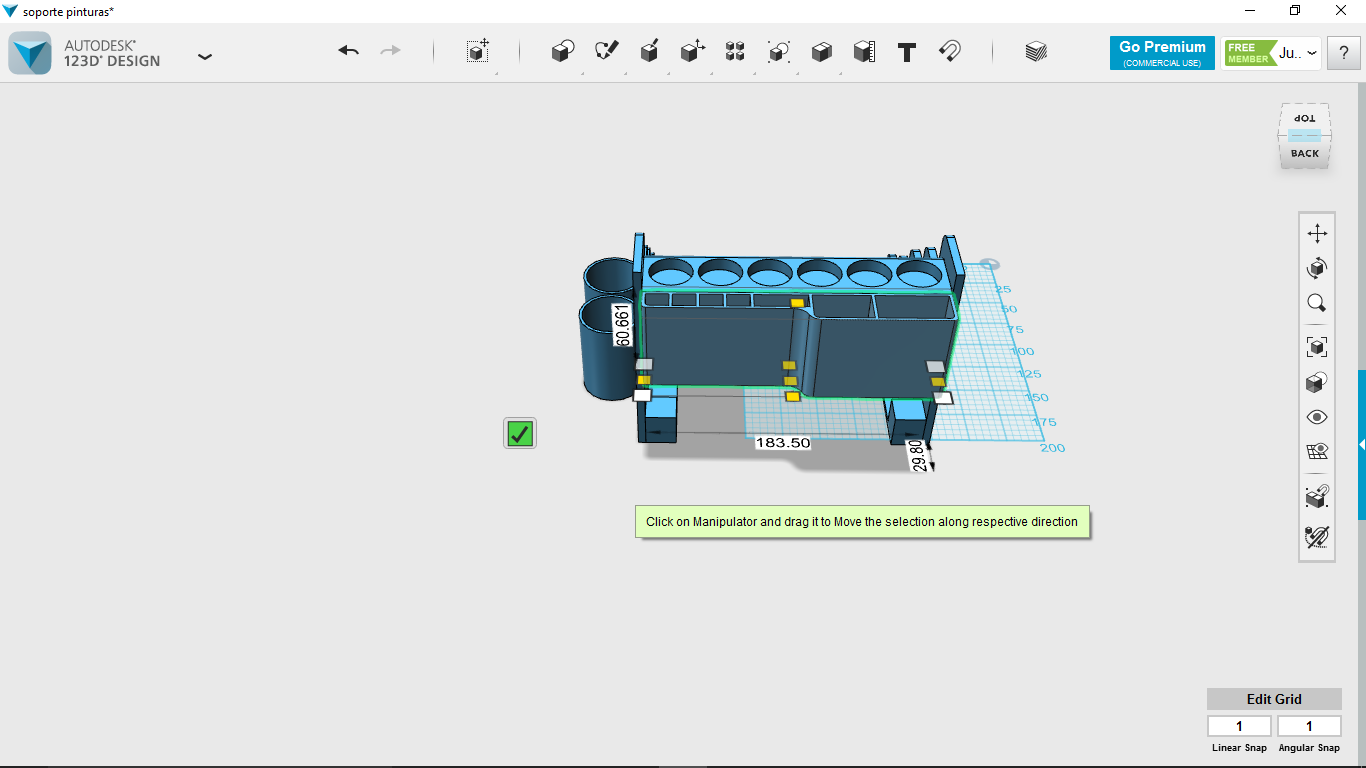1366x768 pixels.
Task: Toggle solids visibility eye icon
Action: coord(1317,417)
